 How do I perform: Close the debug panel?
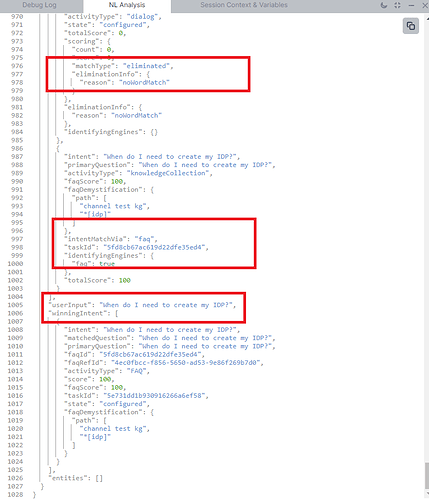coord(425,5)
